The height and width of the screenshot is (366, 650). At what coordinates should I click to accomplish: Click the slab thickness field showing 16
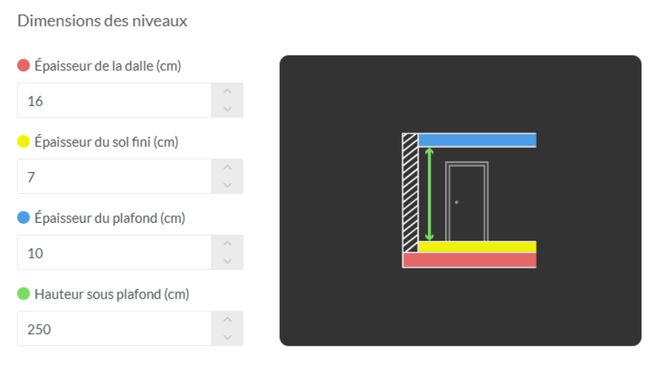pos(114,100)
